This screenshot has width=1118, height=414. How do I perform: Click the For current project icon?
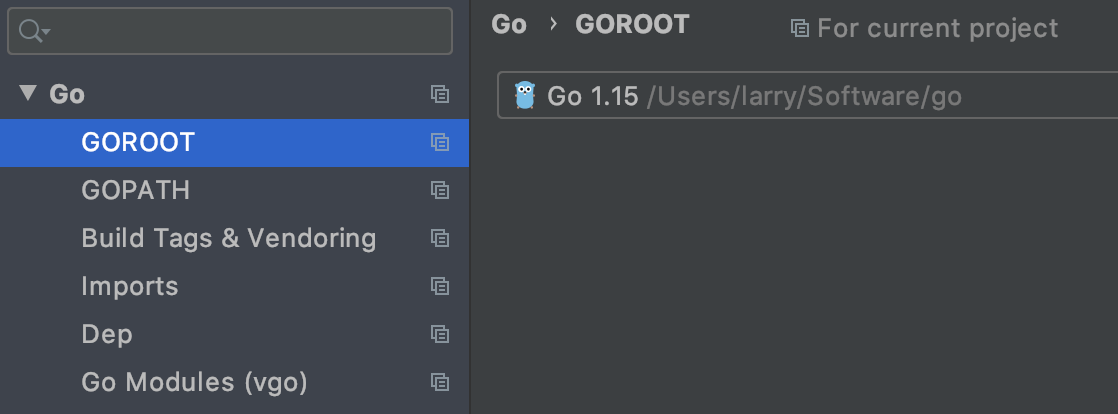tap(799, 28)
